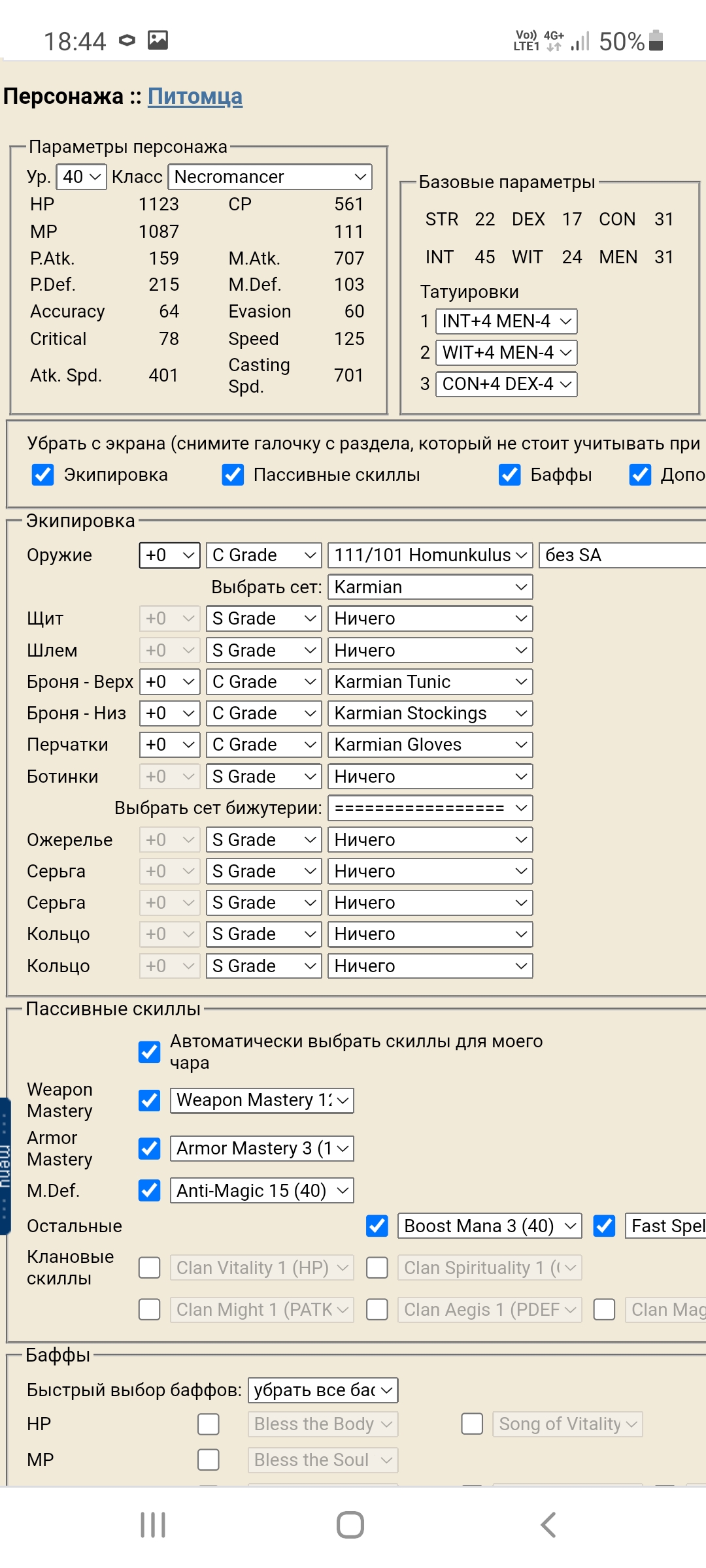Open weapon enchant +0 dropdown

click(170, 555)
